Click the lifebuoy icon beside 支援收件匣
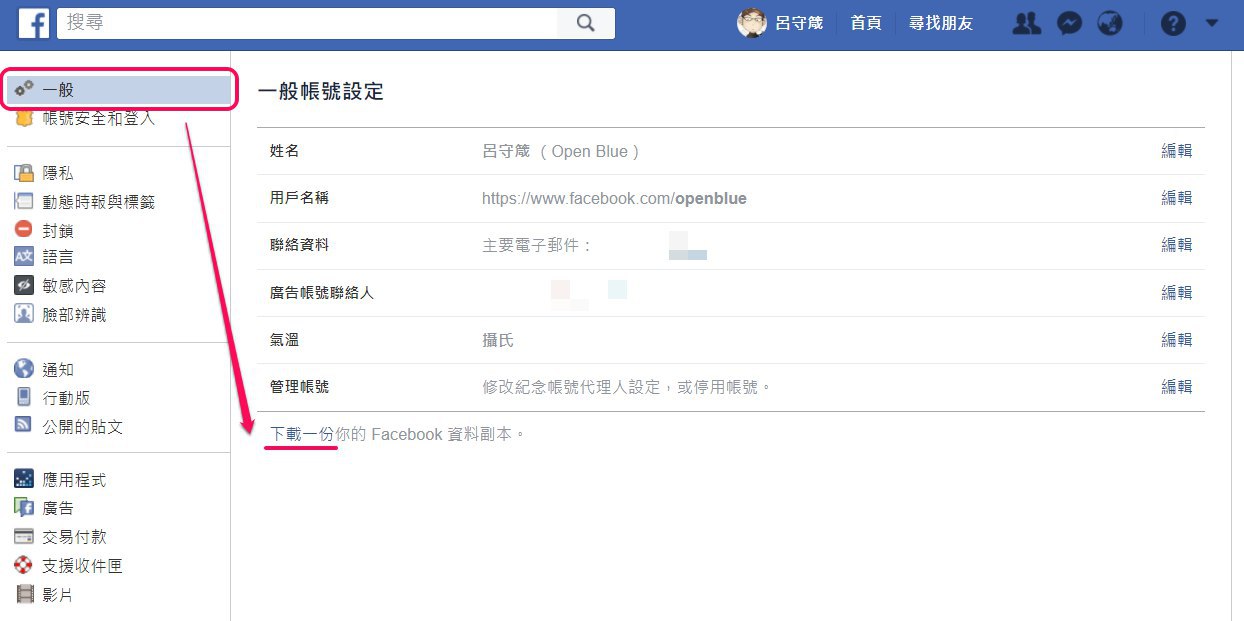This screenshot has width=1244, height=621. click(x=24, y=565)
